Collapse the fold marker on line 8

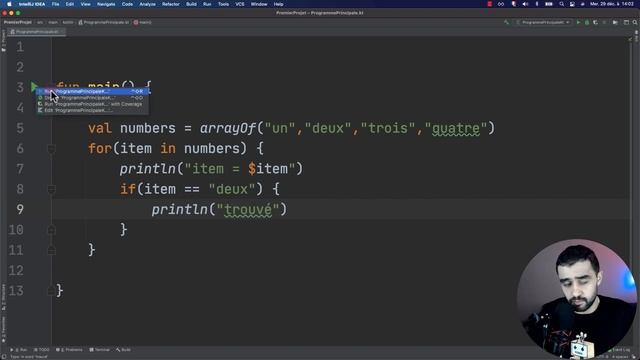coord(51,189)
